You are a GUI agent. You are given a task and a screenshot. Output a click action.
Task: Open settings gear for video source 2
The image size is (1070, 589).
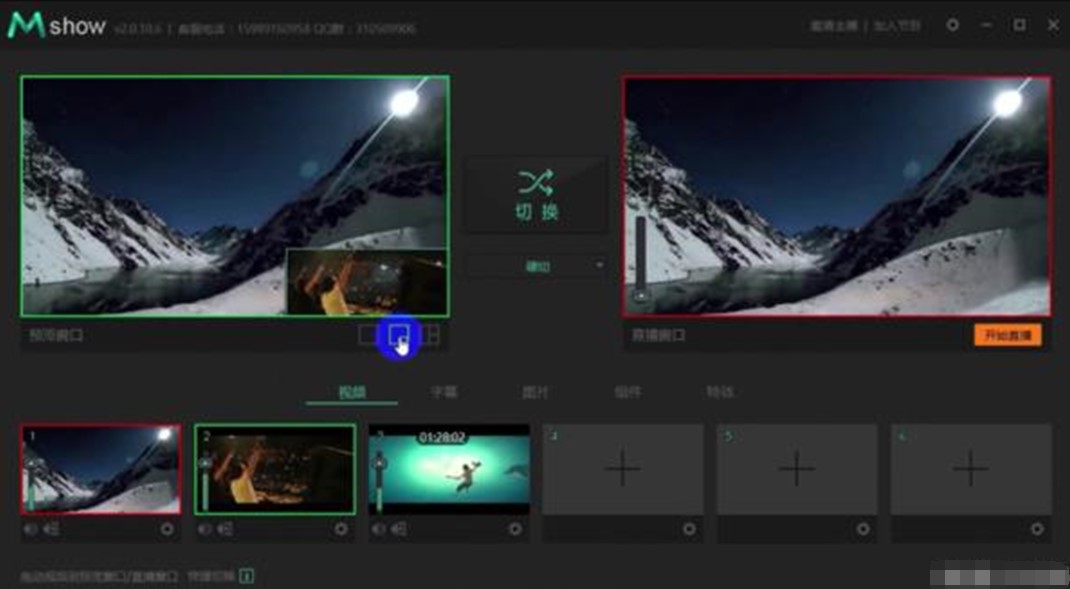[x=341, y=529]
